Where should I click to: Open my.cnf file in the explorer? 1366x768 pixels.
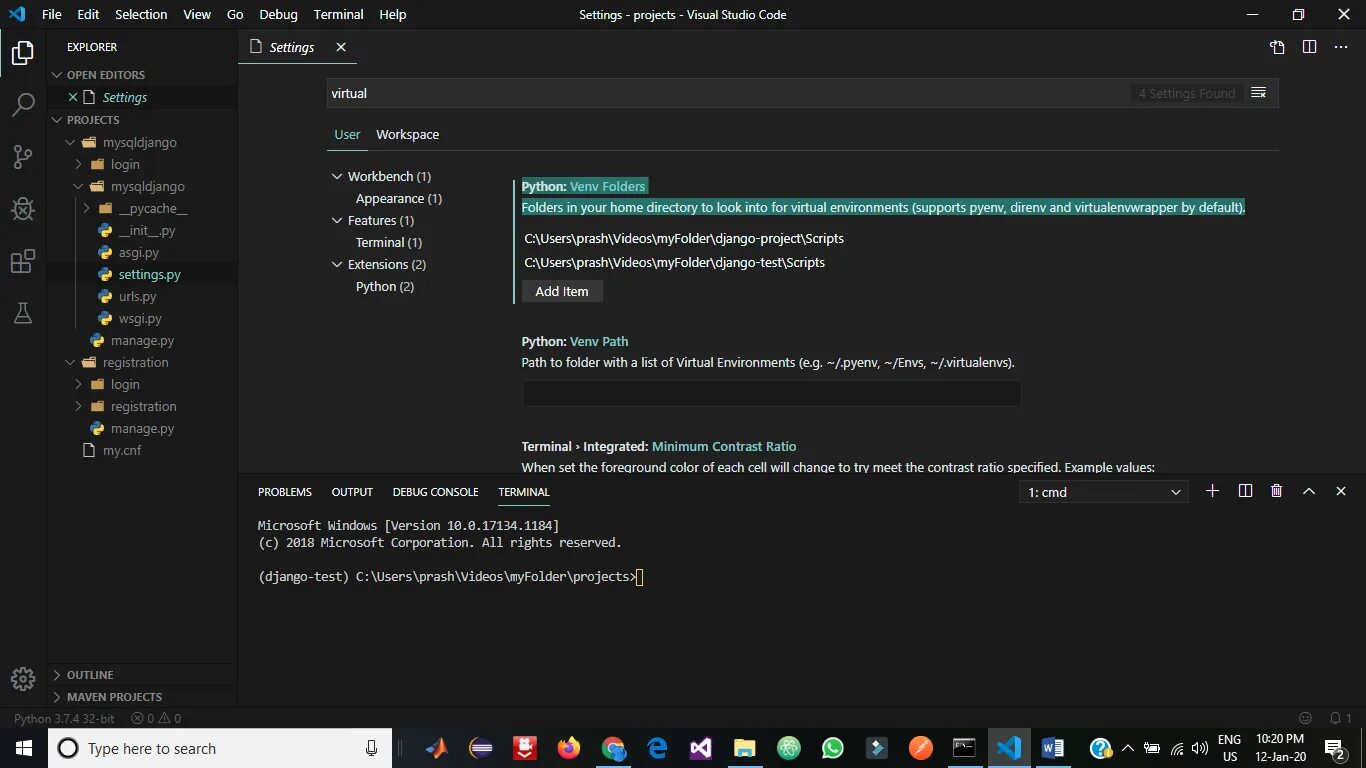coord(122,450)
